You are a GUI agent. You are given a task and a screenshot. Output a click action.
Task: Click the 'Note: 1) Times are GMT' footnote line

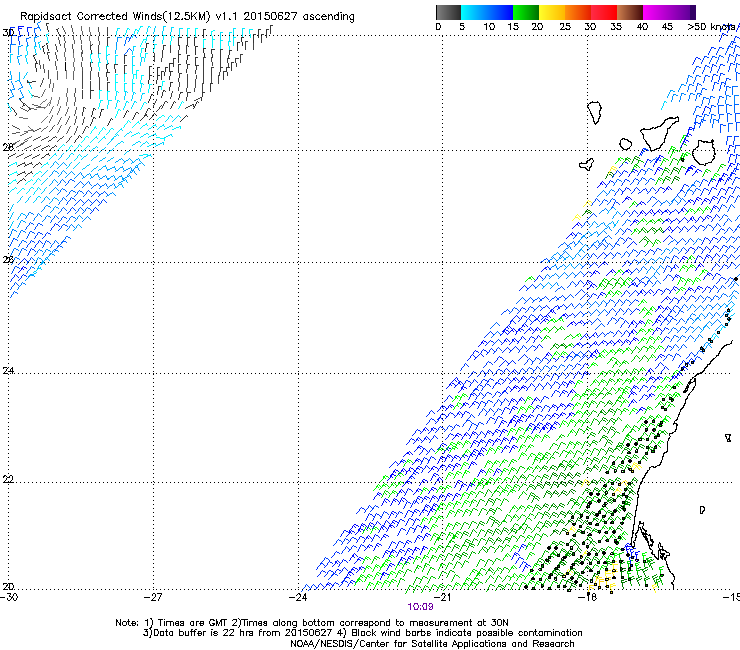point(312,623)
